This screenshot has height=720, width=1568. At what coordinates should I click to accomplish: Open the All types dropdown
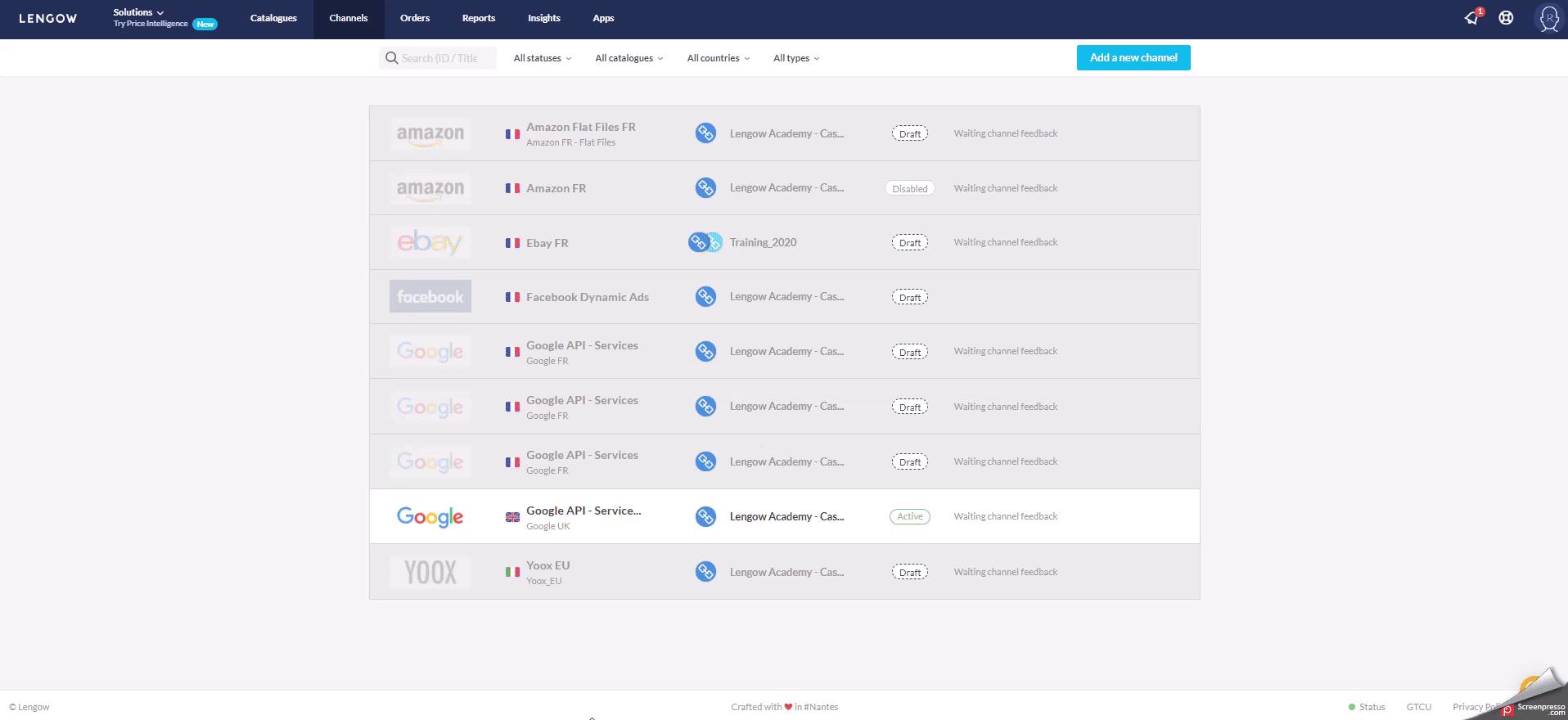pos(795,58)
